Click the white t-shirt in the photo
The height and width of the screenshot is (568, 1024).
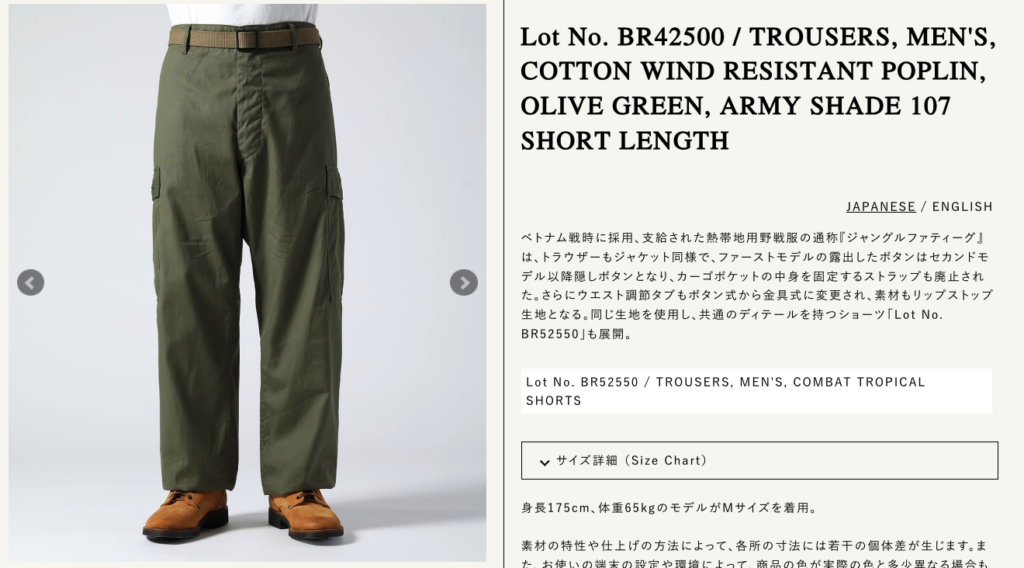[x=242, y=14]
